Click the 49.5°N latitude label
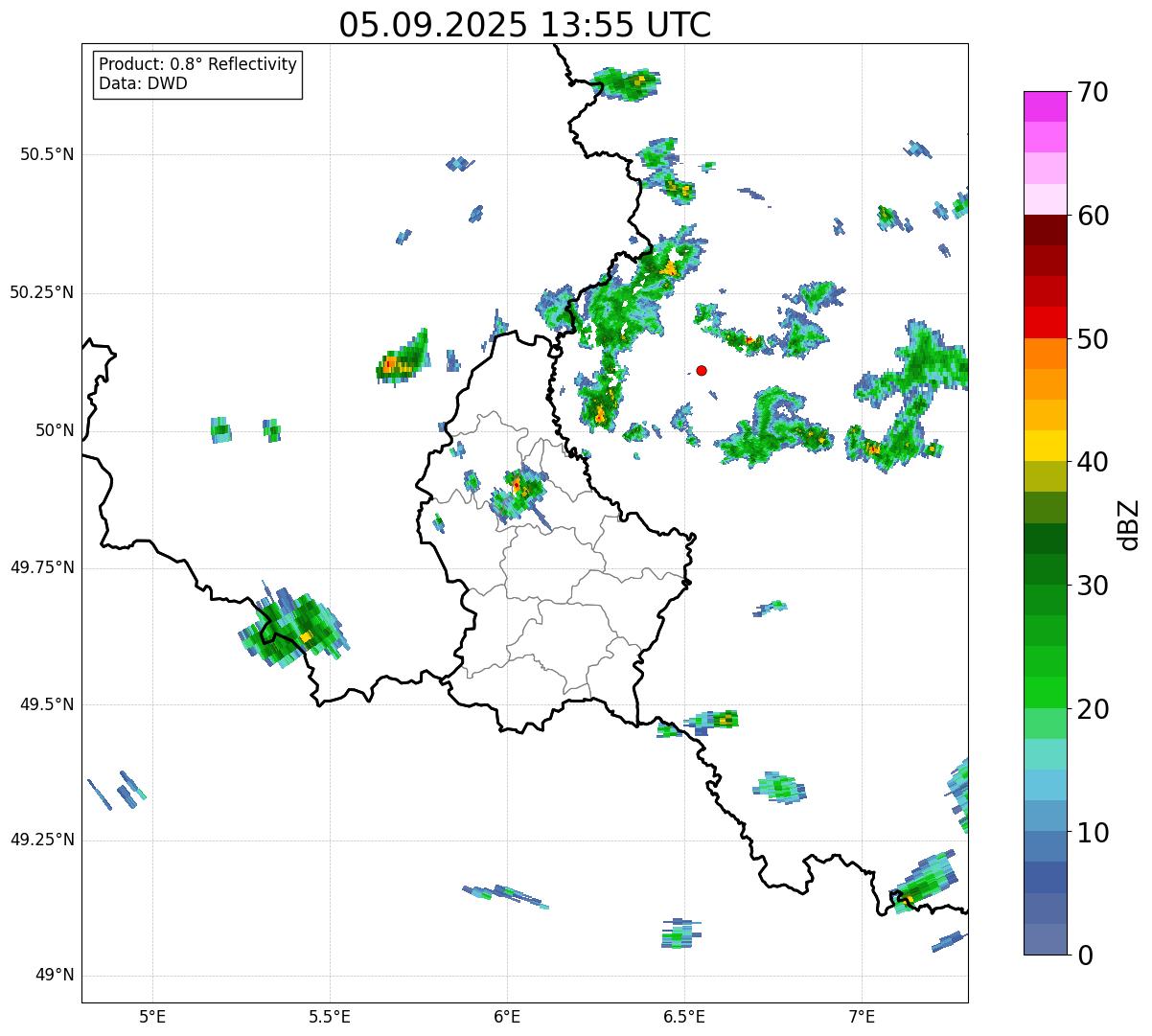This screenshot has width=1152, height=1036. coord(47,704)
